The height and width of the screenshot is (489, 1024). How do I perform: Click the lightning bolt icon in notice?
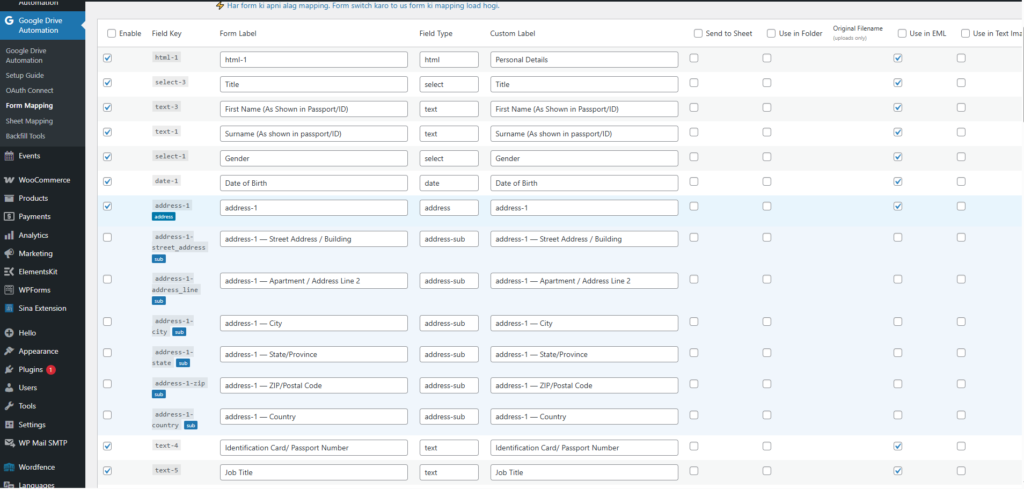220,5
